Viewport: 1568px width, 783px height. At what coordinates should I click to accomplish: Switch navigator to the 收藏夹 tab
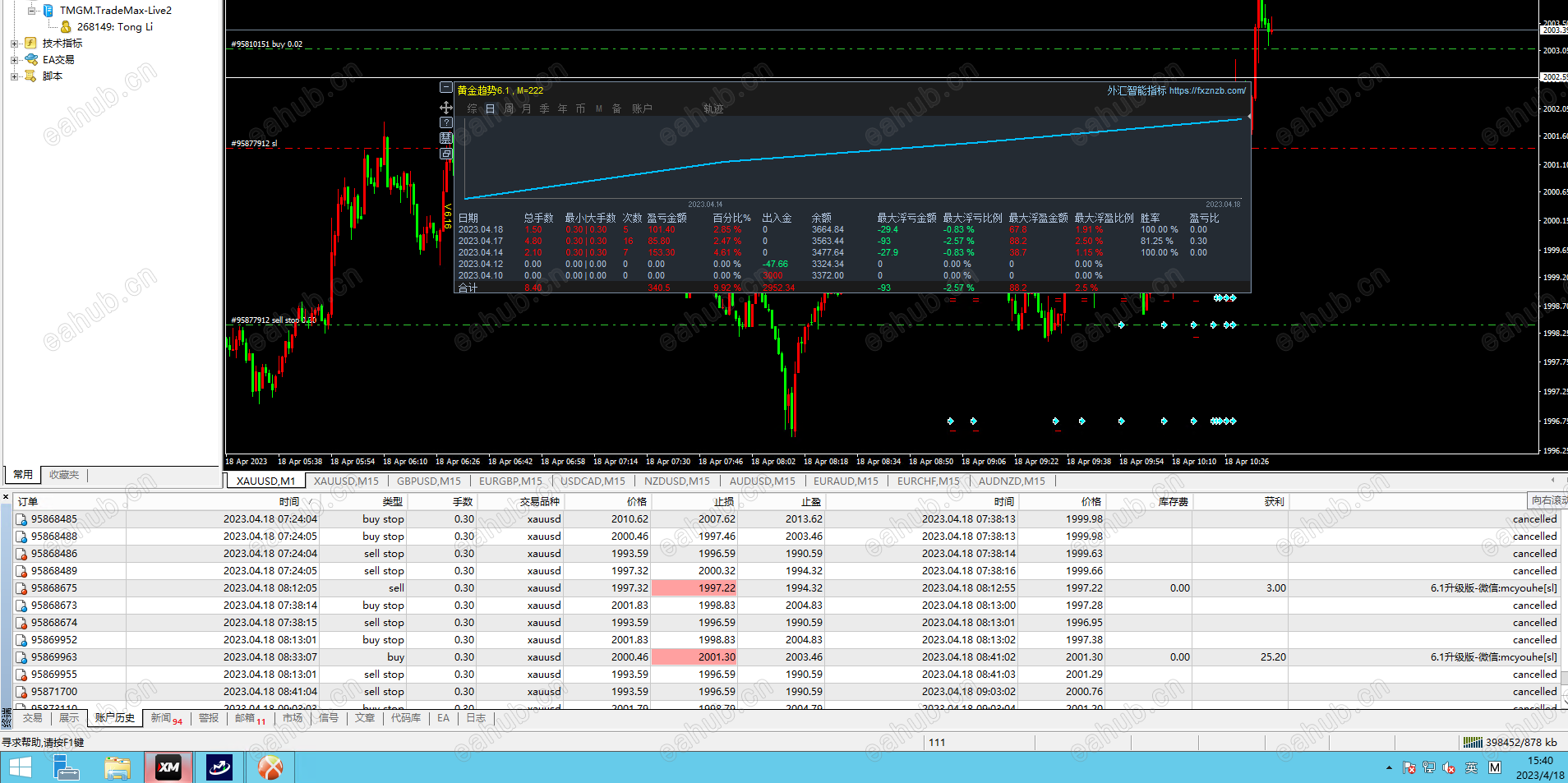coord(63,475)
